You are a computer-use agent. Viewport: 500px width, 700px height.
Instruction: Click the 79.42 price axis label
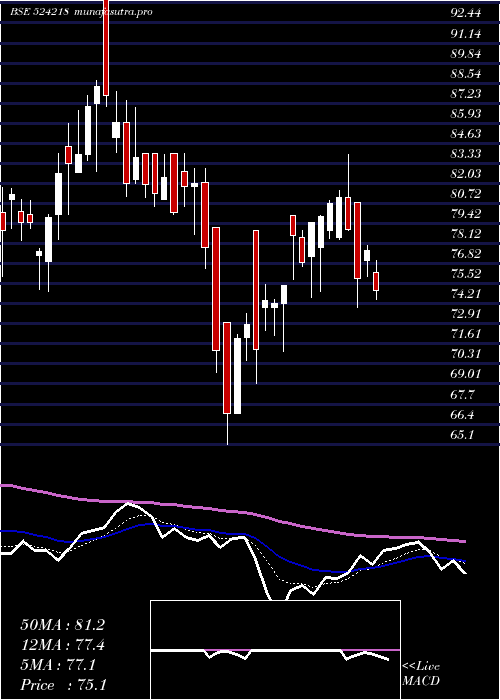pyautogui.click(x=466, y=214)
